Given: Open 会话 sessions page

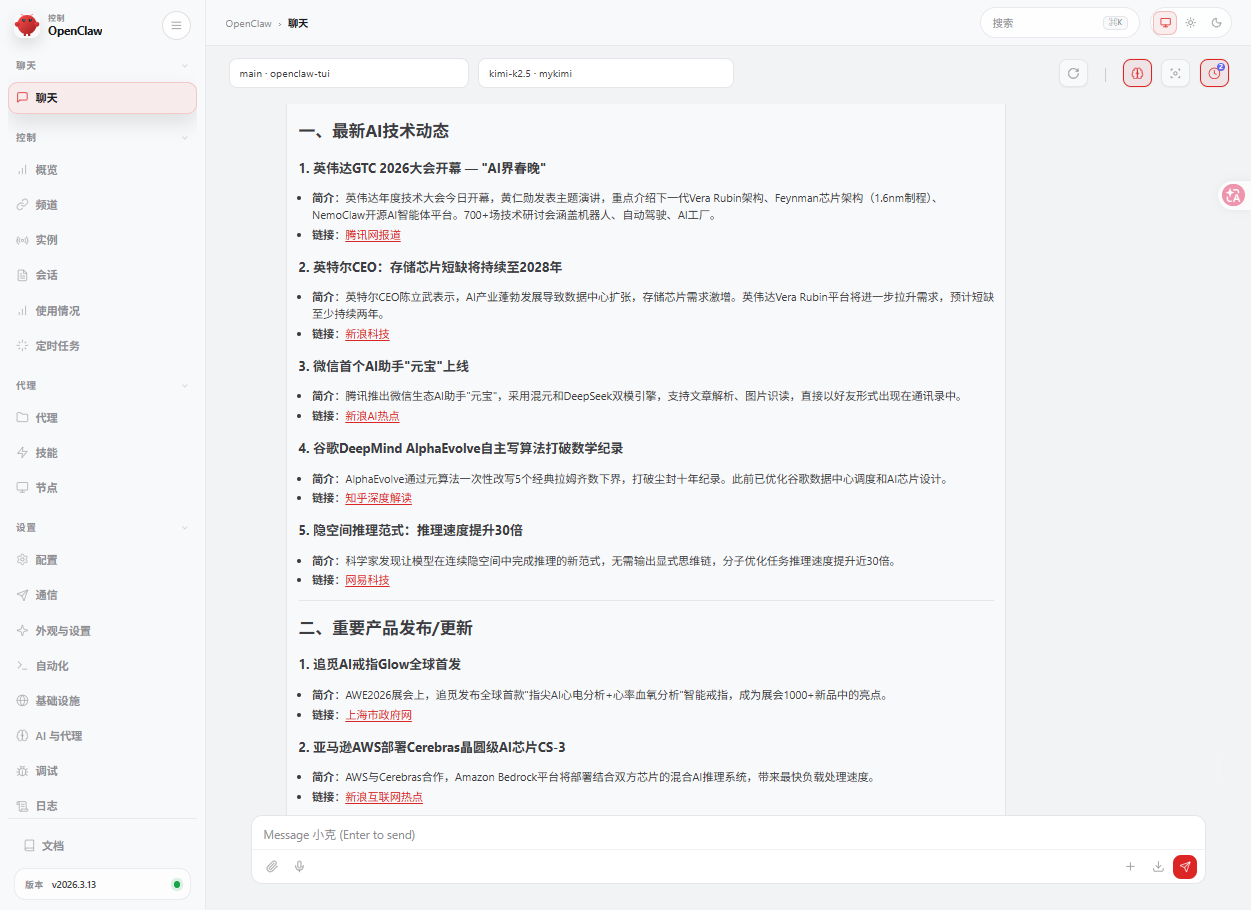Looking at the screenshot, I should coord(102,275).
